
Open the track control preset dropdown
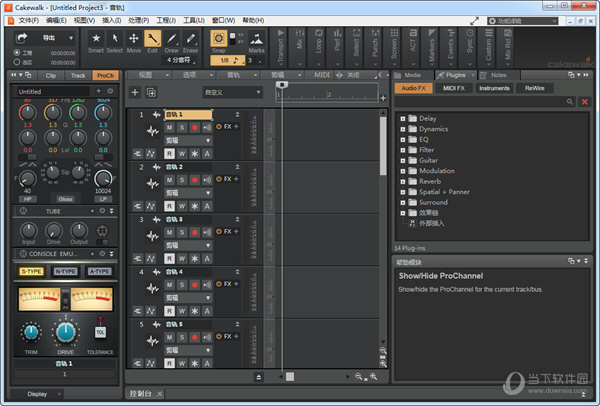coord(232,92)
